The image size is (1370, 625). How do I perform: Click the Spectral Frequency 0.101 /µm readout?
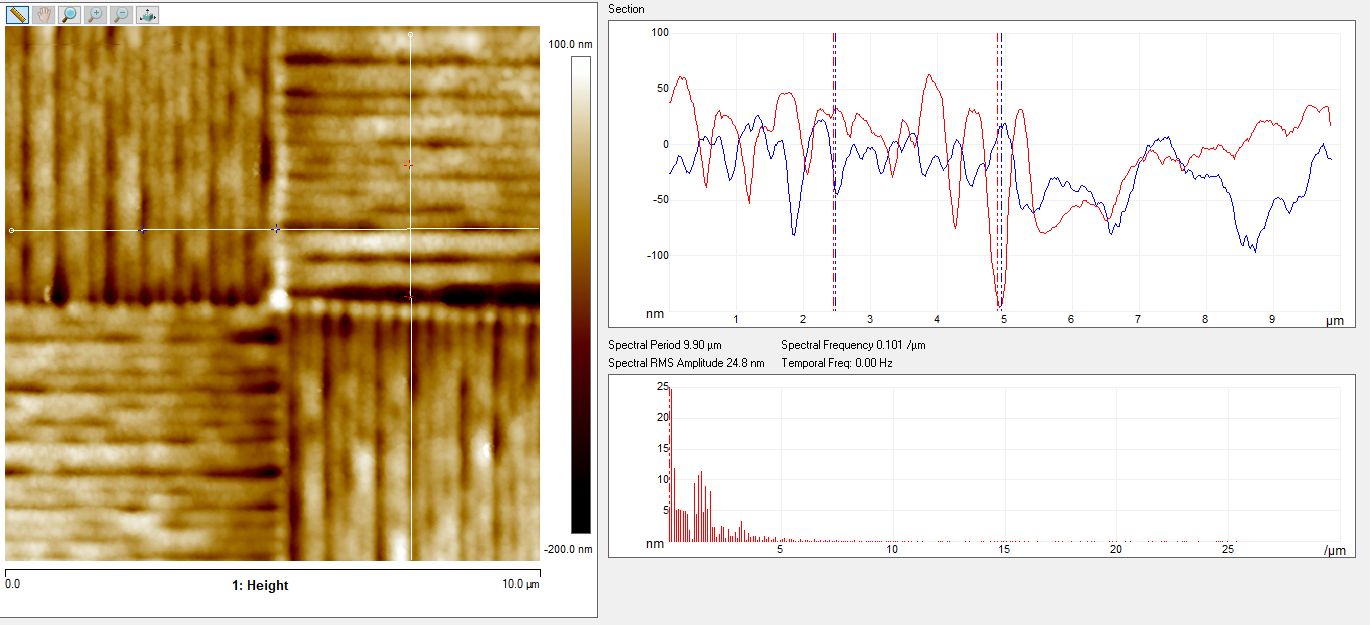coord(853,345)
